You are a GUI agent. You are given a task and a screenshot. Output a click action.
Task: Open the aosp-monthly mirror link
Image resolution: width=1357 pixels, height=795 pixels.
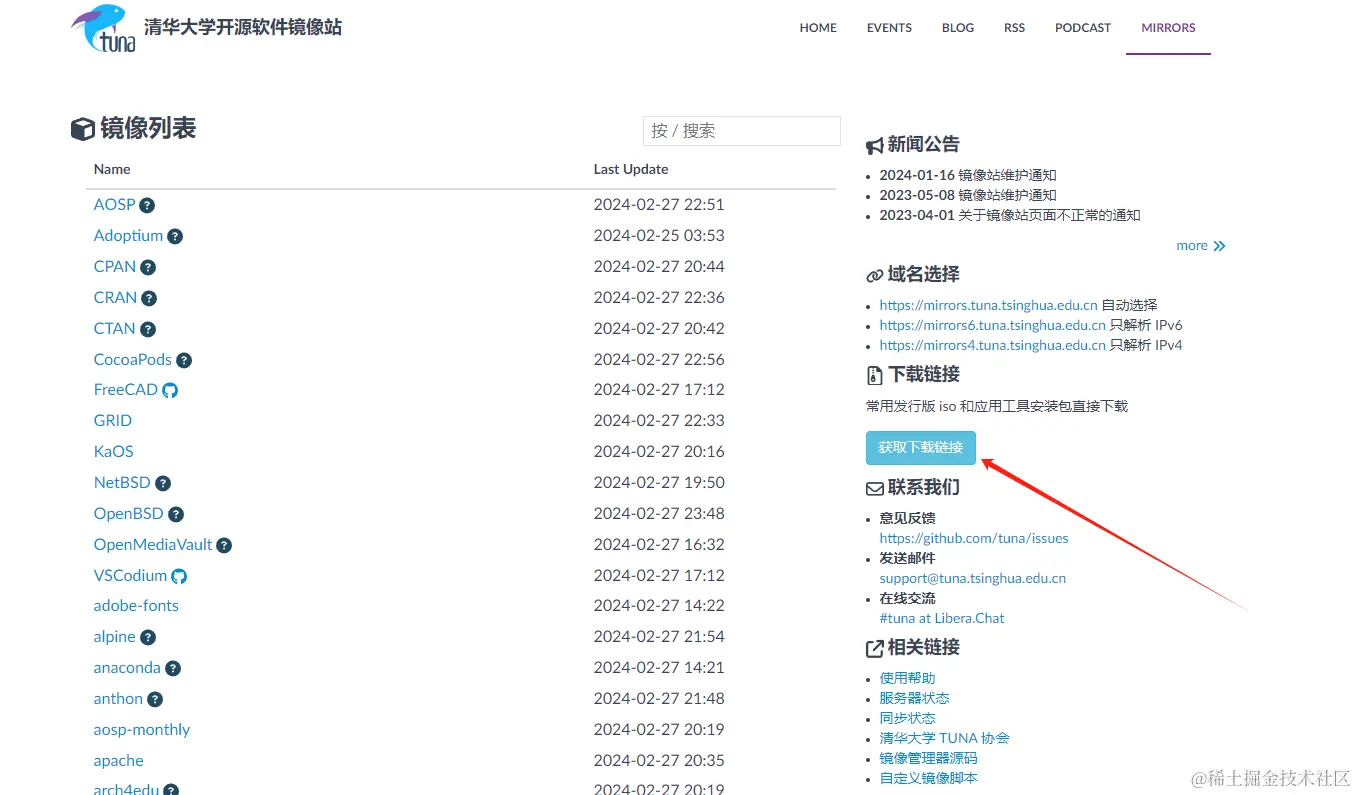click(x=142, y=729)
